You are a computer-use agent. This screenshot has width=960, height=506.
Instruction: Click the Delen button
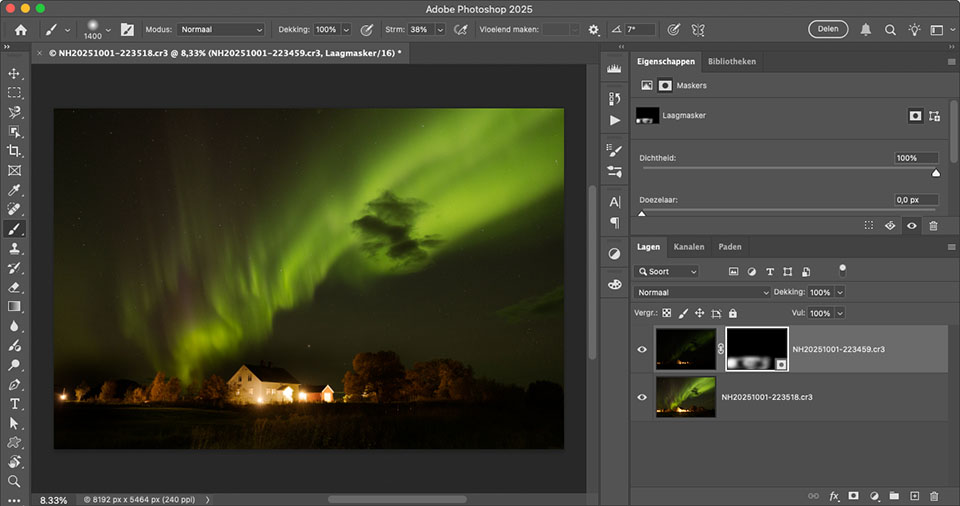click(827, 29)
